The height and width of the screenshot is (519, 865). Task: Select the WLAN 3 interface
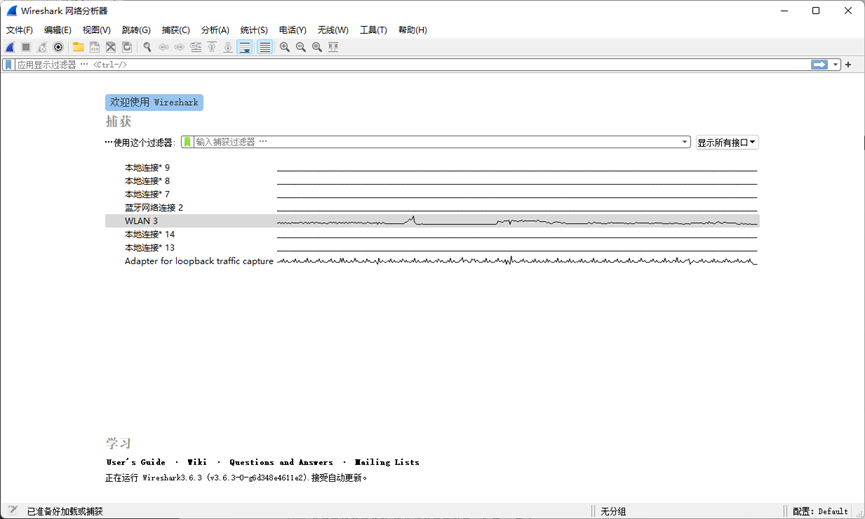point(432,221)
